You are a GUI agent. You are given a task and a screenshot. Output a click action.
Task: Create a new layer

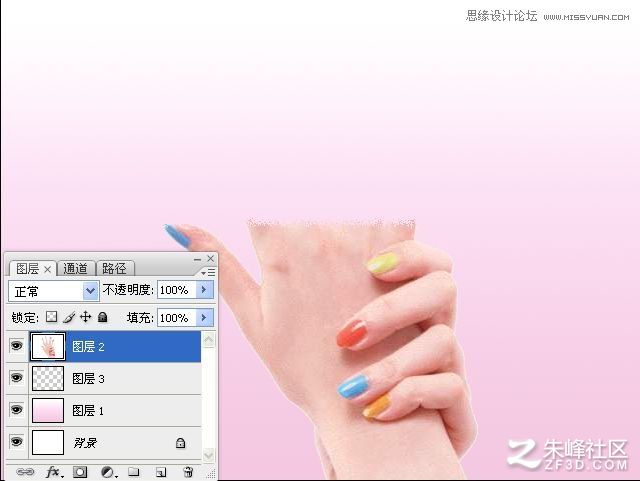coord(161,472)
